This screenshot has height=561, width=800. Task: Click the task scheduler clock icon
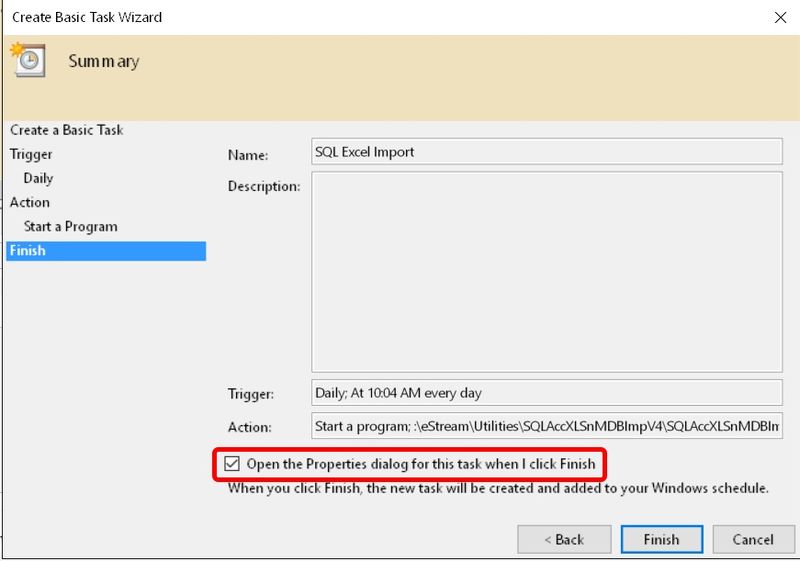coord(27,60)
